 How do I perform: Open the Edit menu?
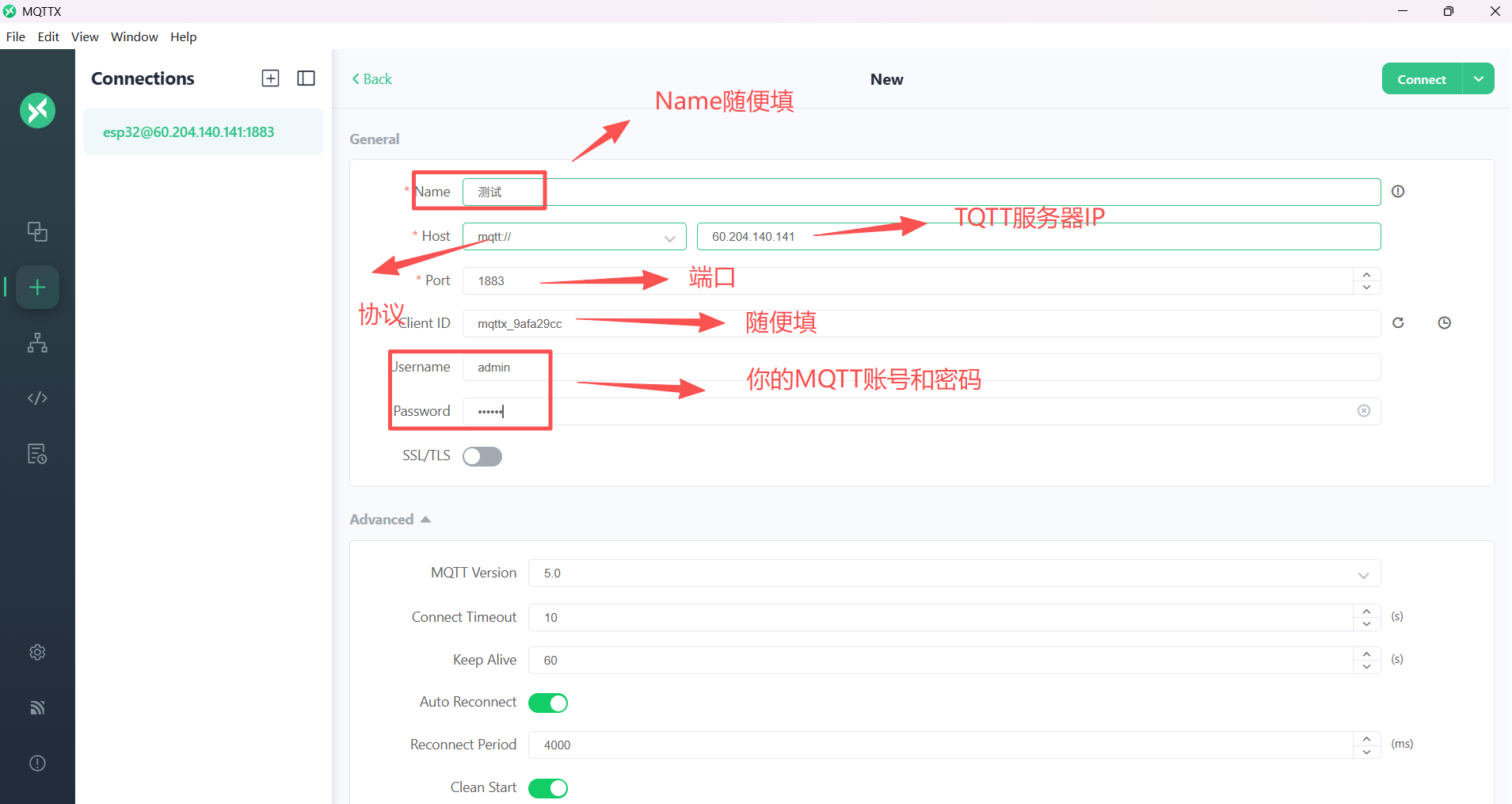click(48, 37)
